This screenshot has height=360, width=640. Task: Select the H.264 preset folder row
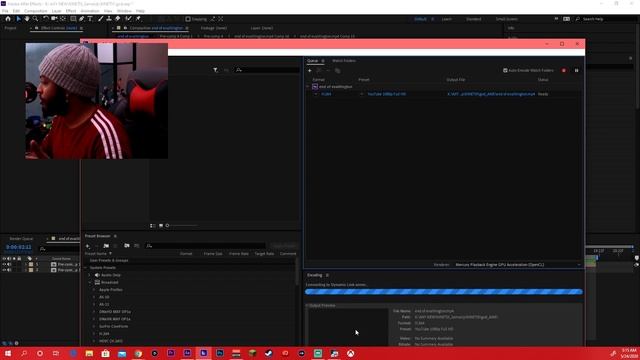point(104,334)
